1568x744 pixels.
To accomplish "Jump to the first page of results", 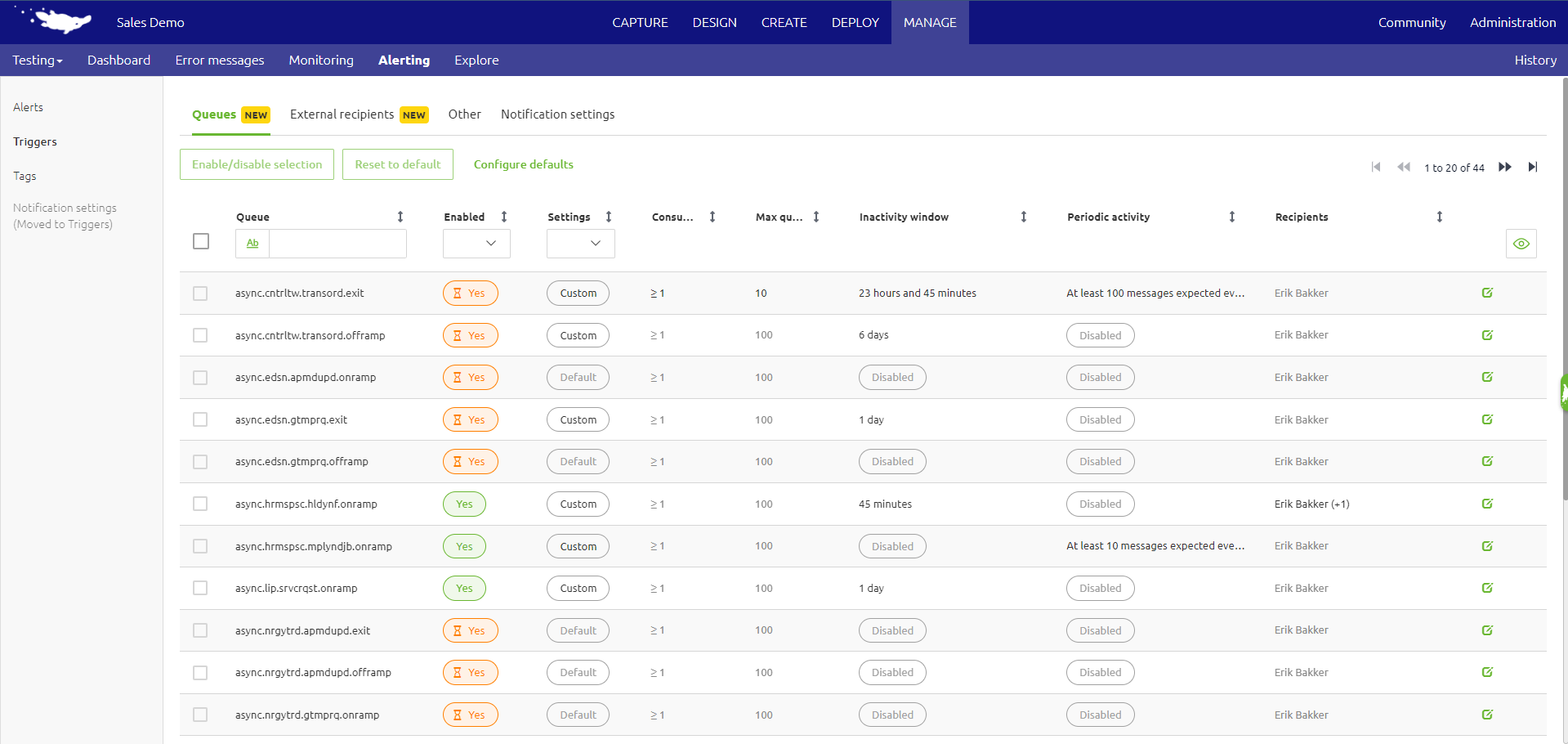I will tap(1376, 167).
